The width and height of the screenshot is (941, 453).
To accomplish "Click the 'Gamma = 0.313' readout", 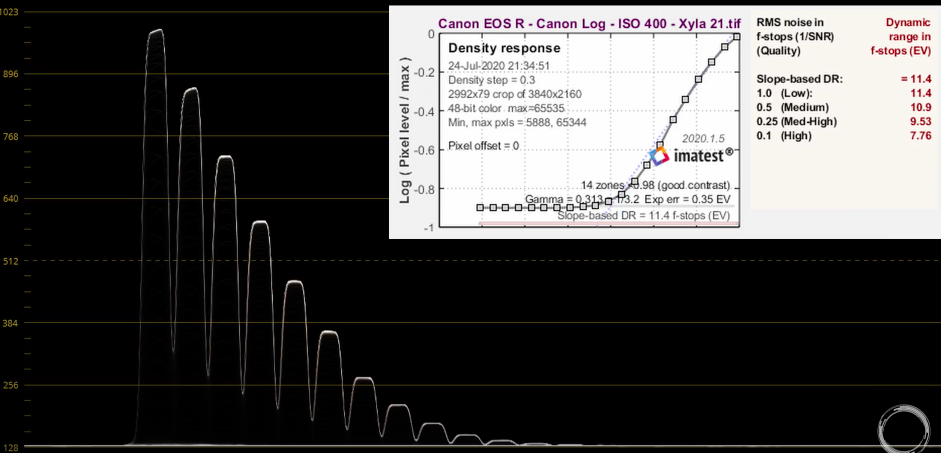I will click(564, 199).
